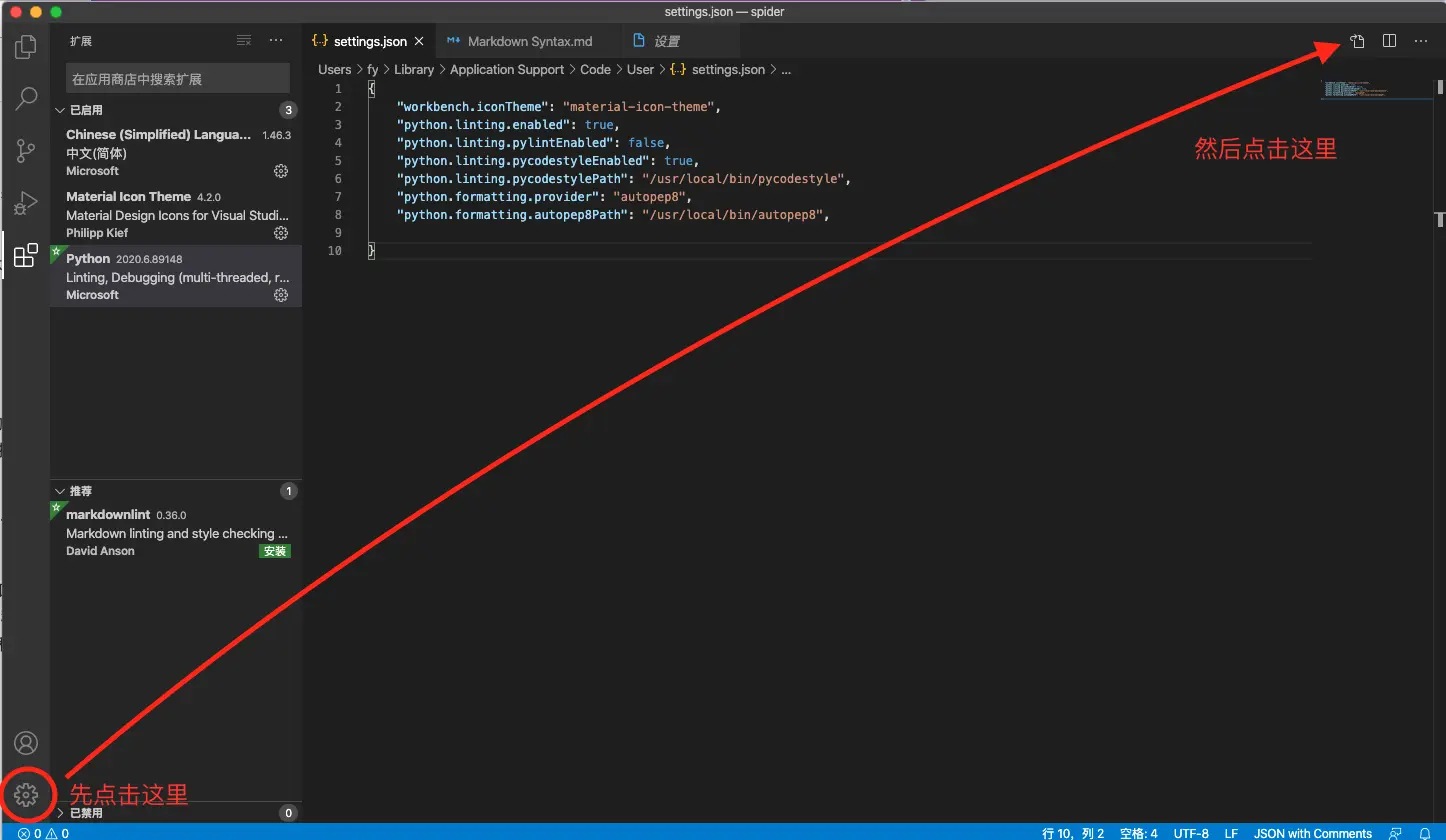Click "material-icon-theme" value text
This screenshot has width=1446, height=840.
(639, 107)
